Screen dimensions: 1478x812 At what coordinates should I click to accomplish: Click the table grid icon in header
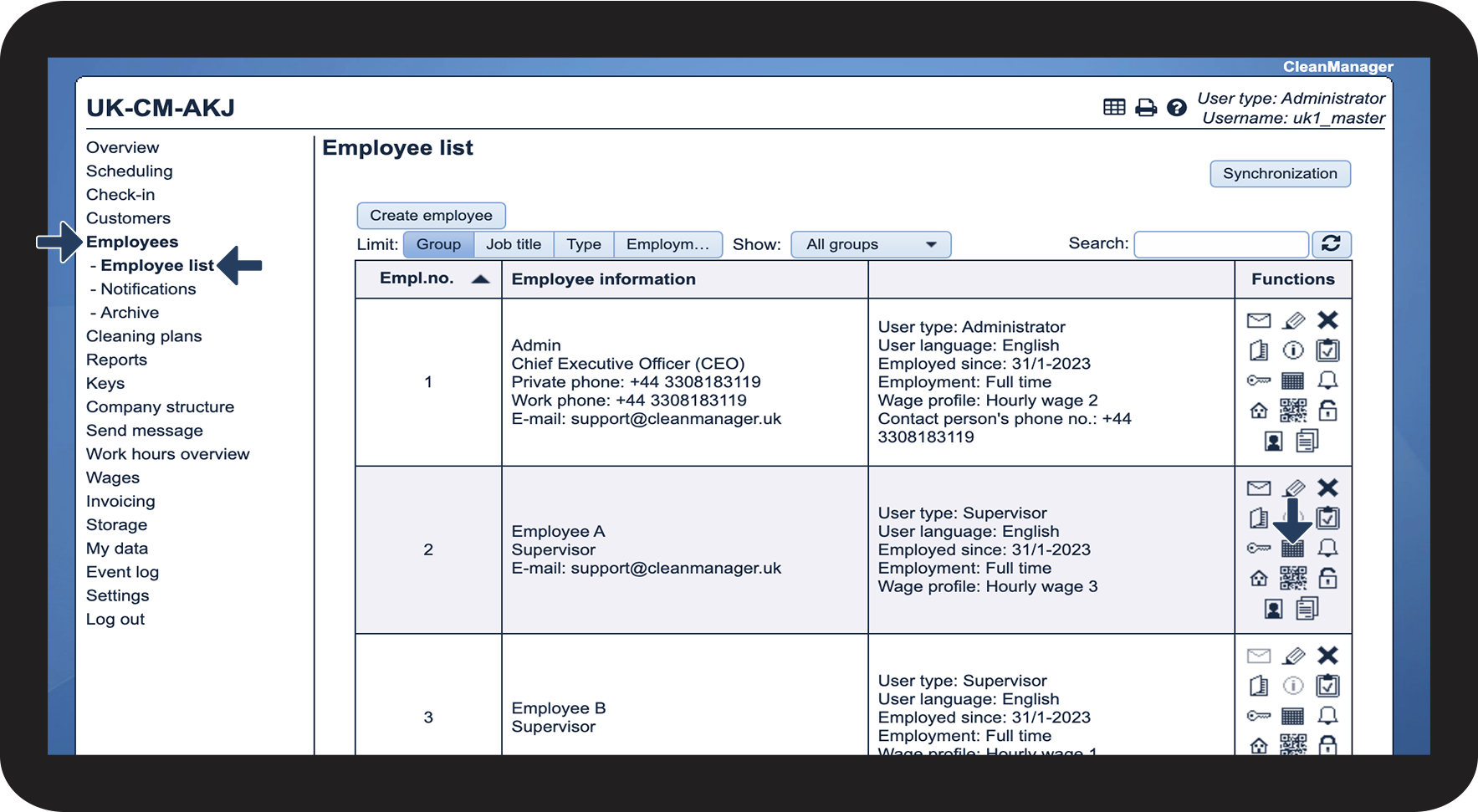click(1113, 107)
